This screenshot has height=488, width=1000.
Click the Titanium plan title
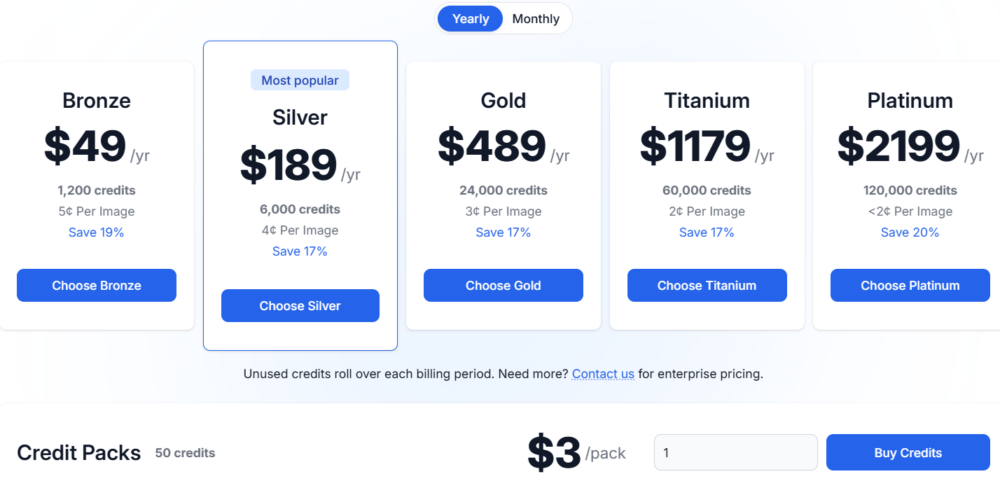click(707, 101)
